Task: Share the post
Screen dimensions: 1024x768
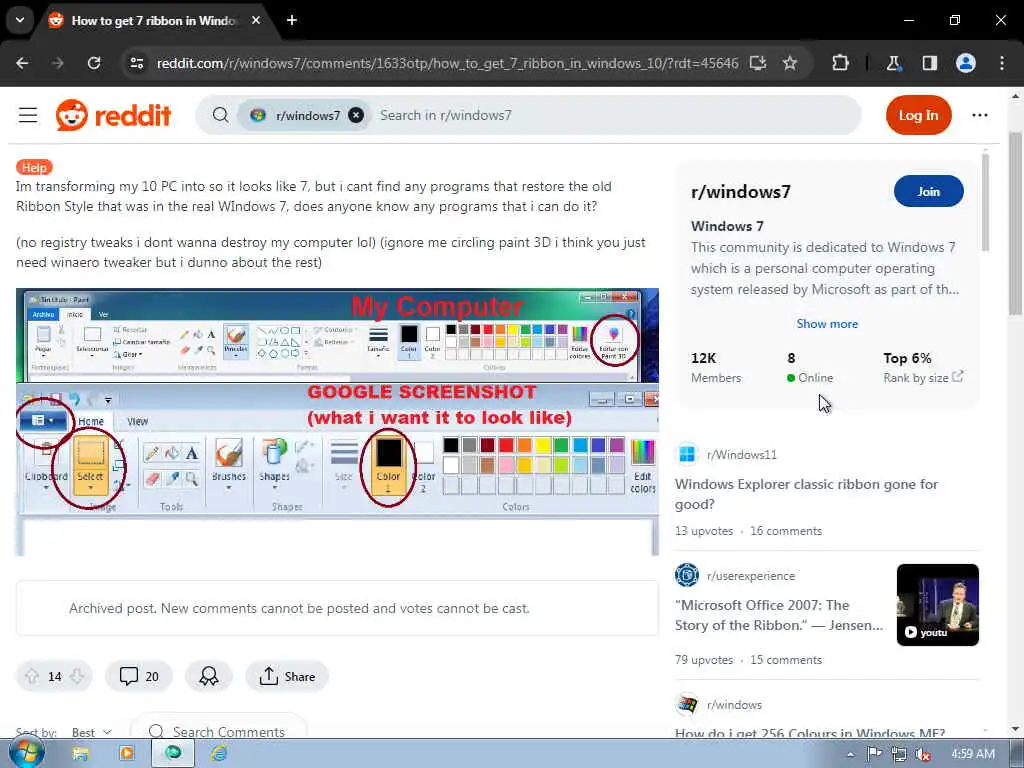Action: pos(287,677)
